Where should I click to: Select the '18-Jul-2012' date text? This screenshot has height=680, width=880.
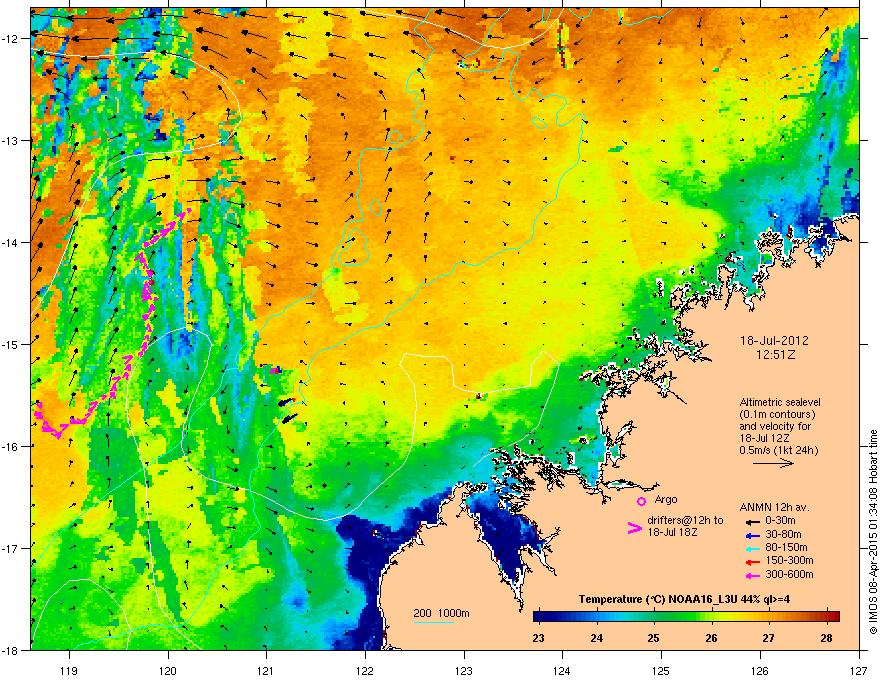[x=774, y=341]
